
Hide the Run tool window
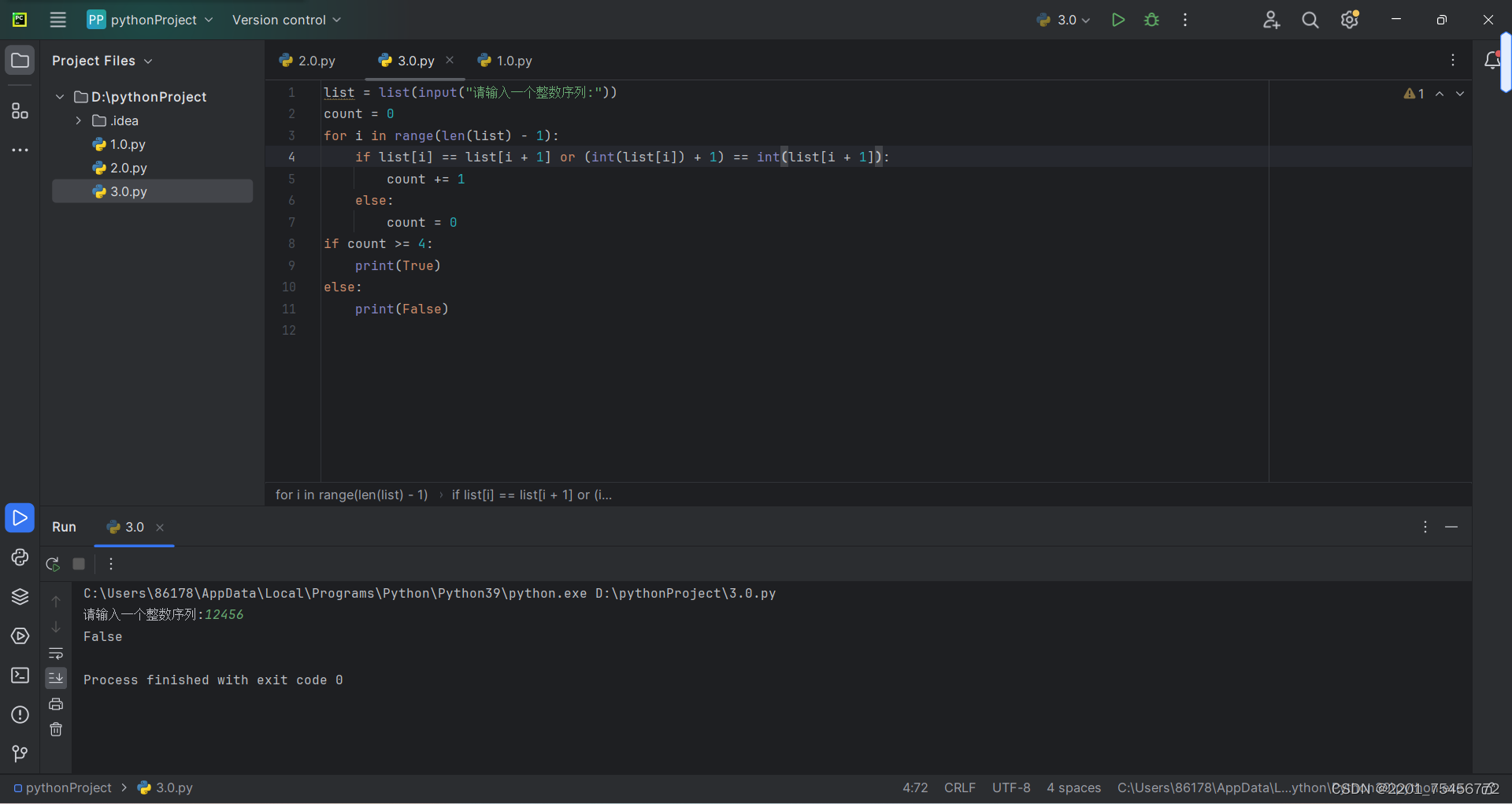point(1451,527)
